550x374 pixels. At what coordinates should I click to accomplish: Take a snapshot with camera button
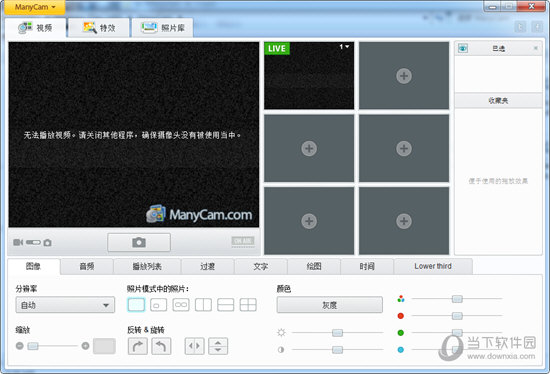point(139,242)
